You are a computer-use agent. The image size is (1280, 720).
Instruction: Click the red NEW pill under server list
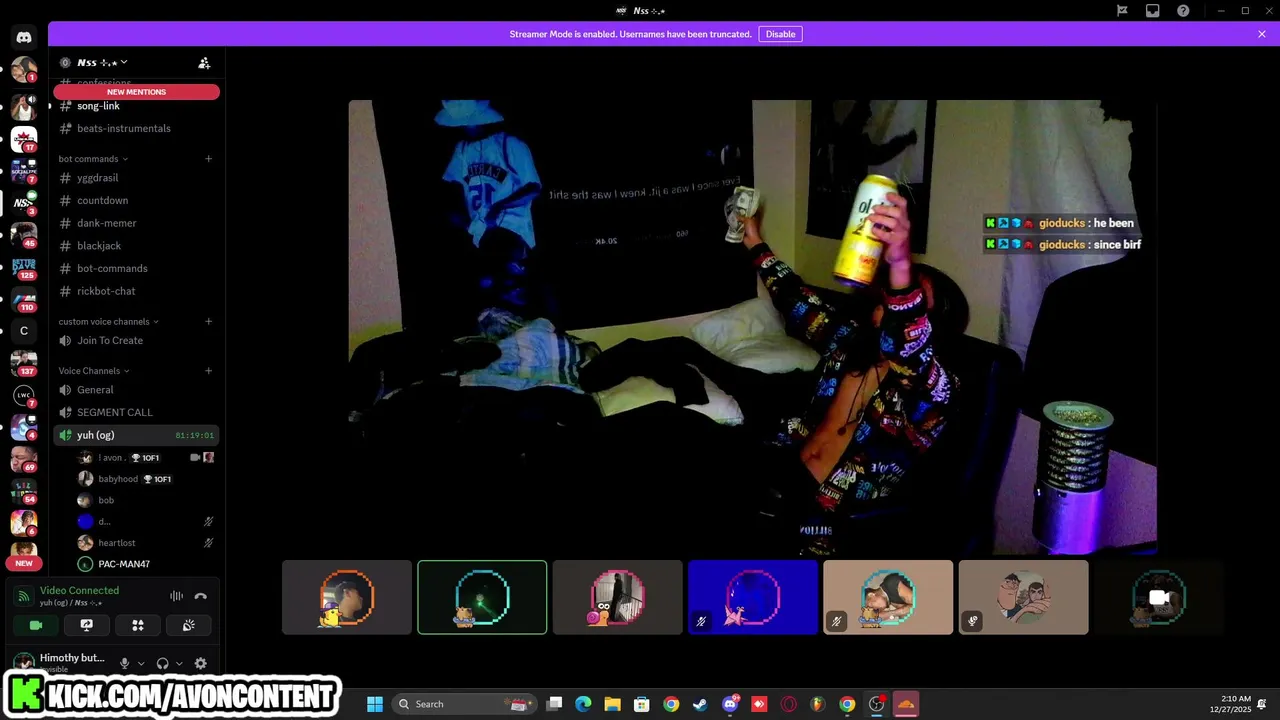tap(24, 563)
